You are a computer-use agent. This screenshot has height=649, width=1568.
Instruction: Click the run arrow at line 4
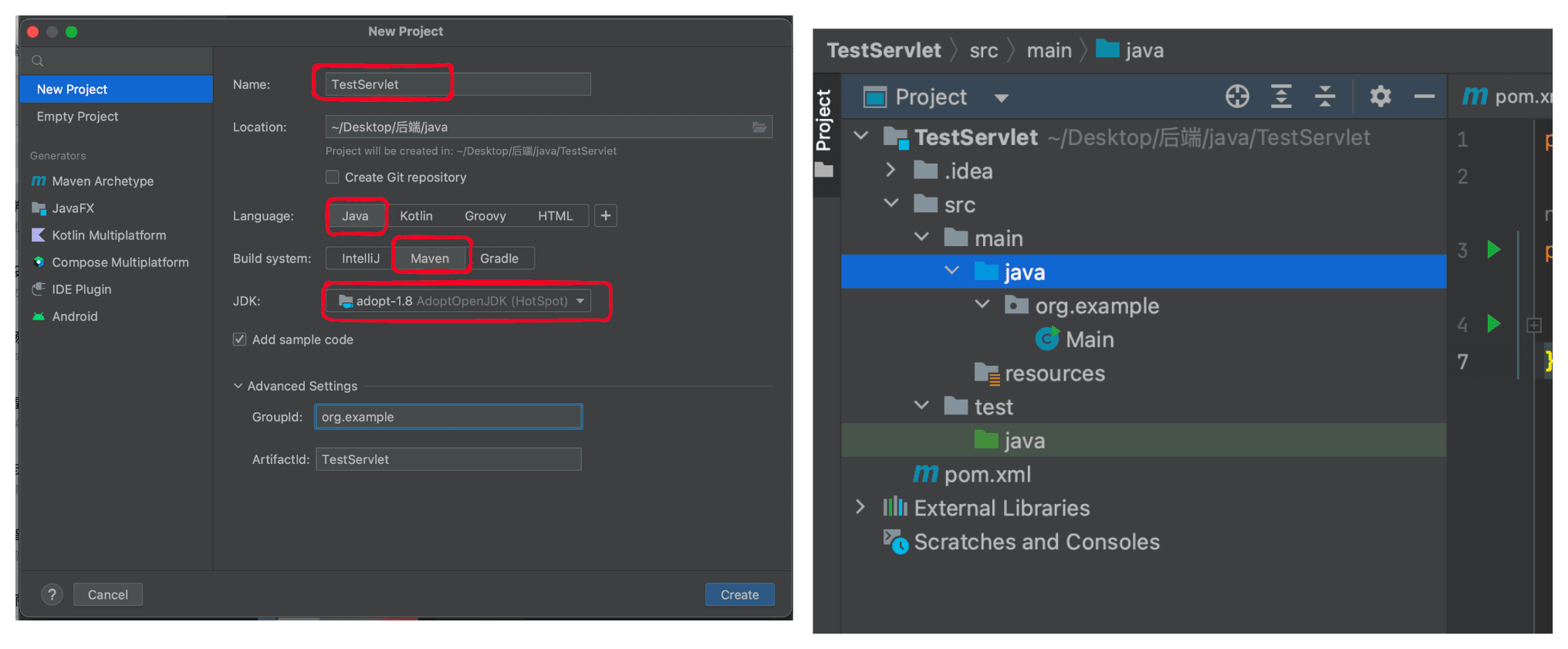pos(1494,323)
